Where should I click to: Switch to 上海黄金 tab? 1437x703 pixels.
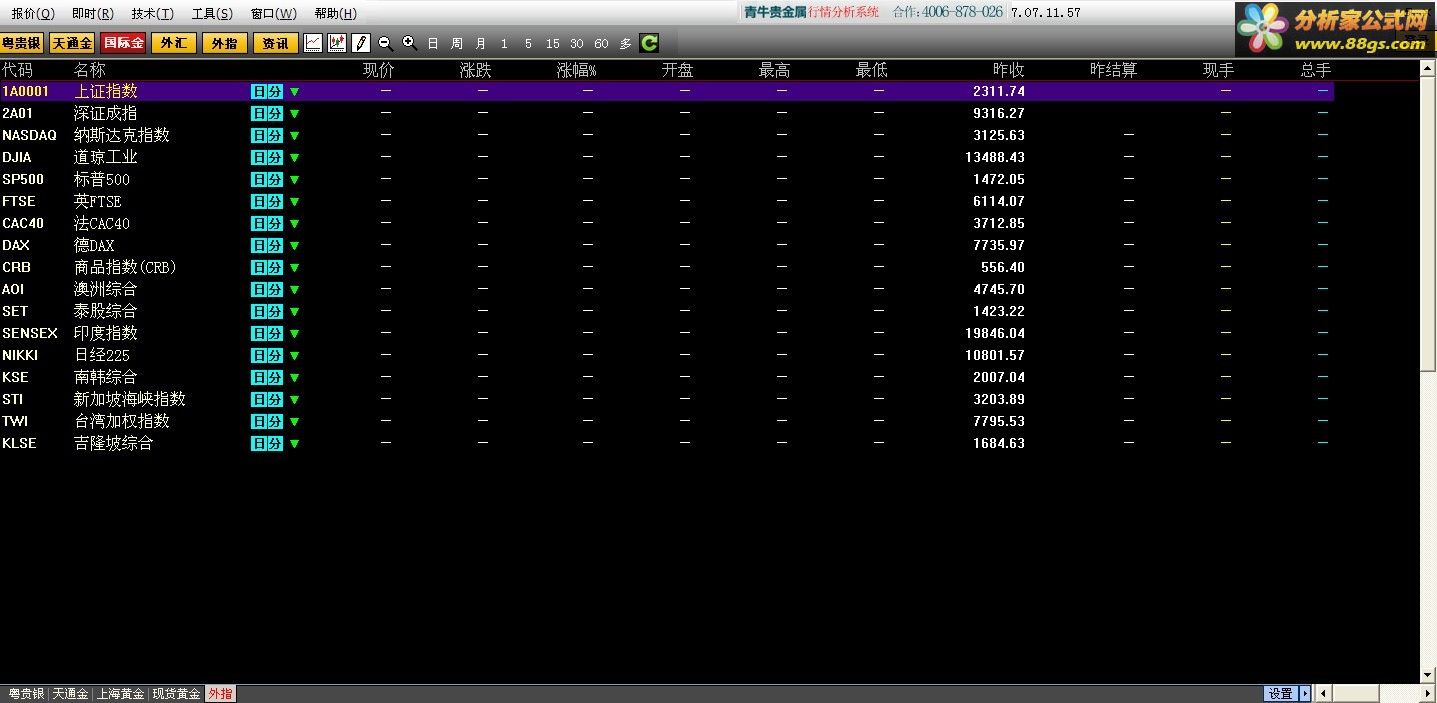pos(120,694)
